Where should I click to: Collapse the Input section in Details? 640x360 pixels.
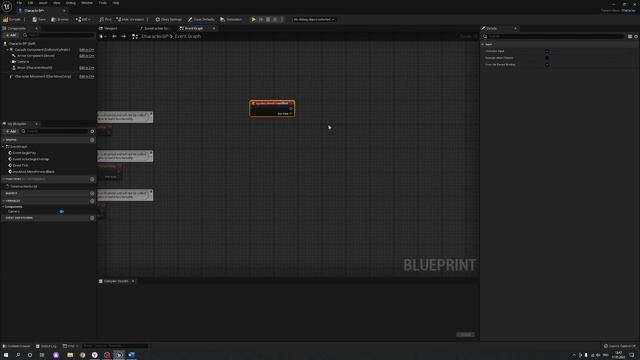[x=483, y=44]
